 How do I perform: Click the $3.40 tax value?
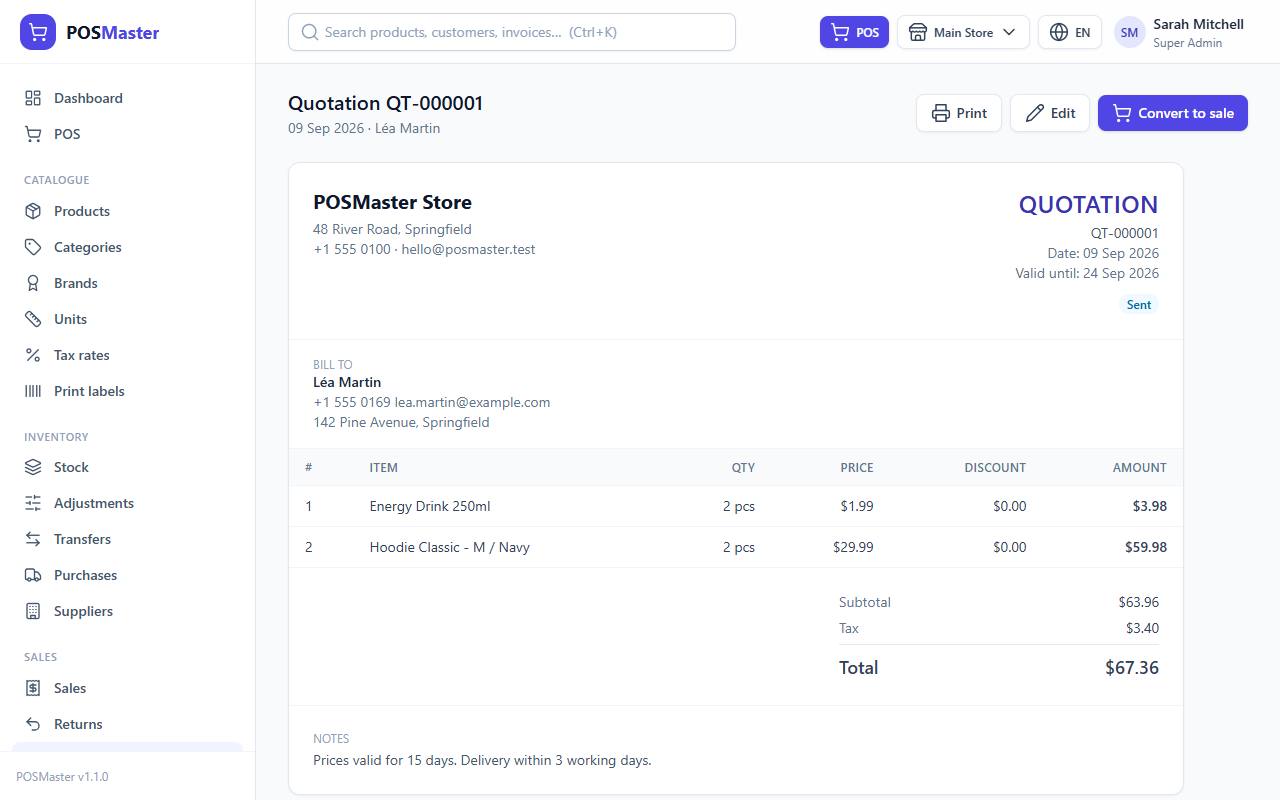(1142, 628)
